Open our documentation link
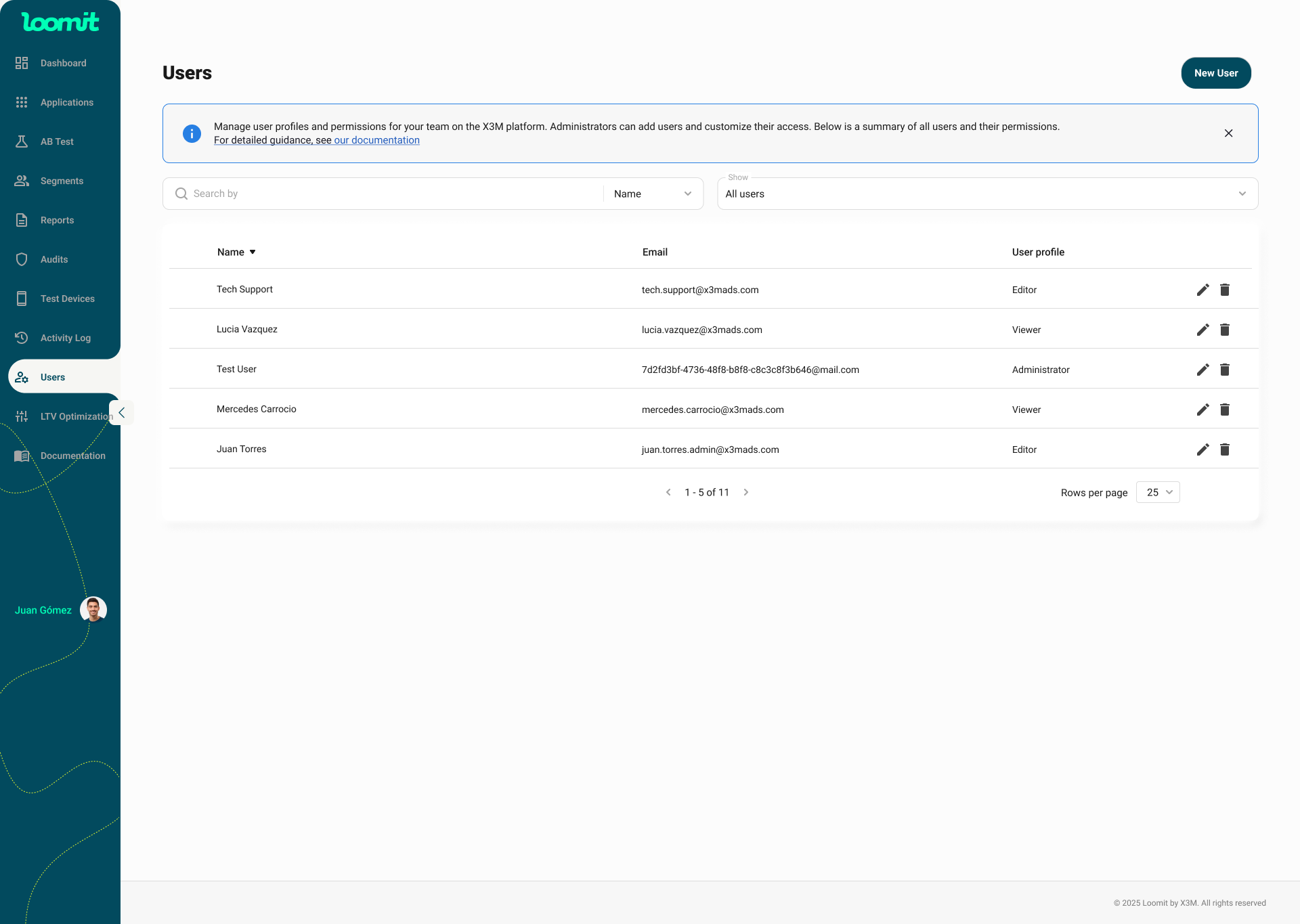 [376, 140]
